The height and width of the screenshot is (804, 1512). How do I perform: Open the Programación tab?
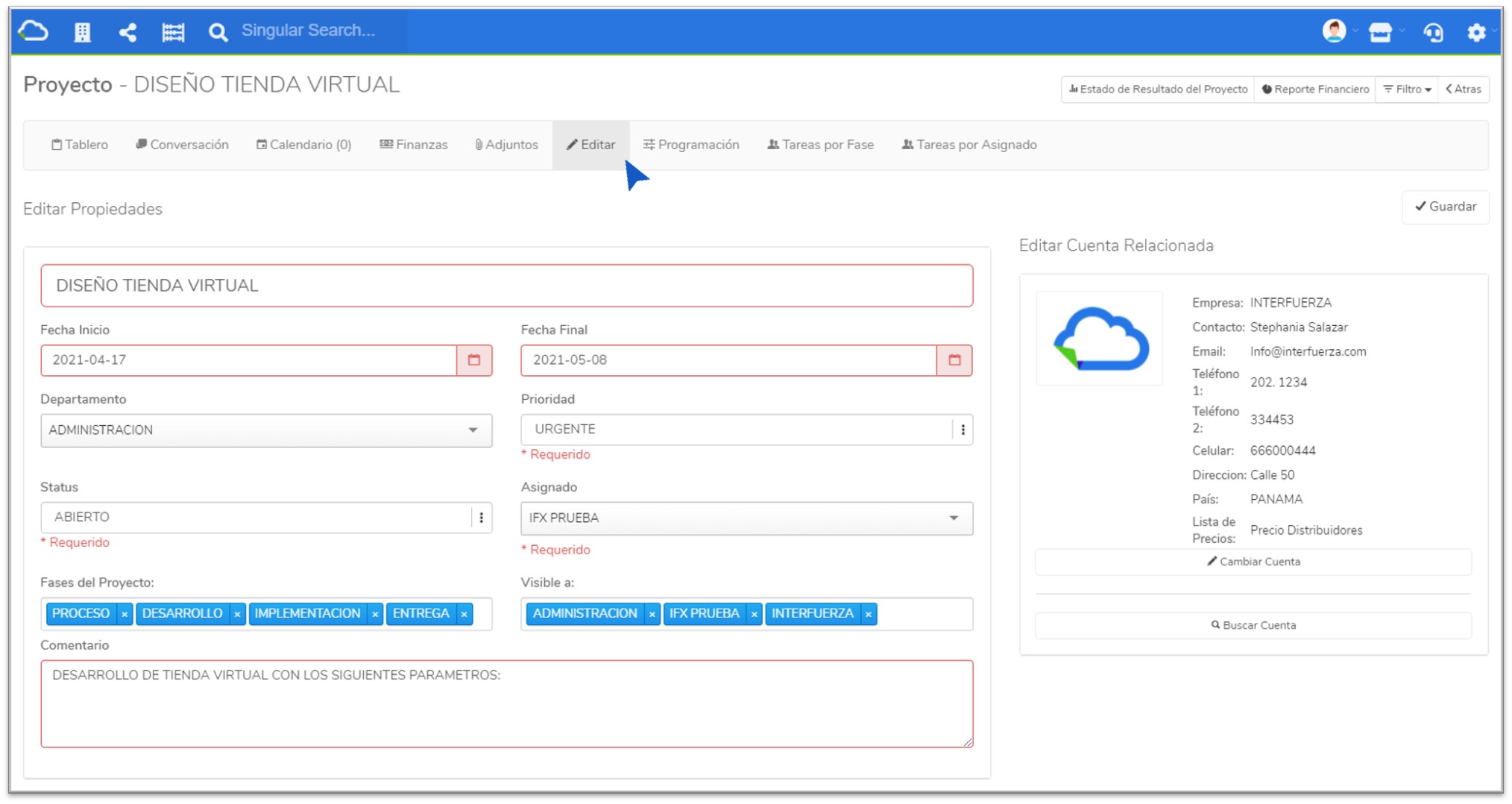(x=692, y=145)
